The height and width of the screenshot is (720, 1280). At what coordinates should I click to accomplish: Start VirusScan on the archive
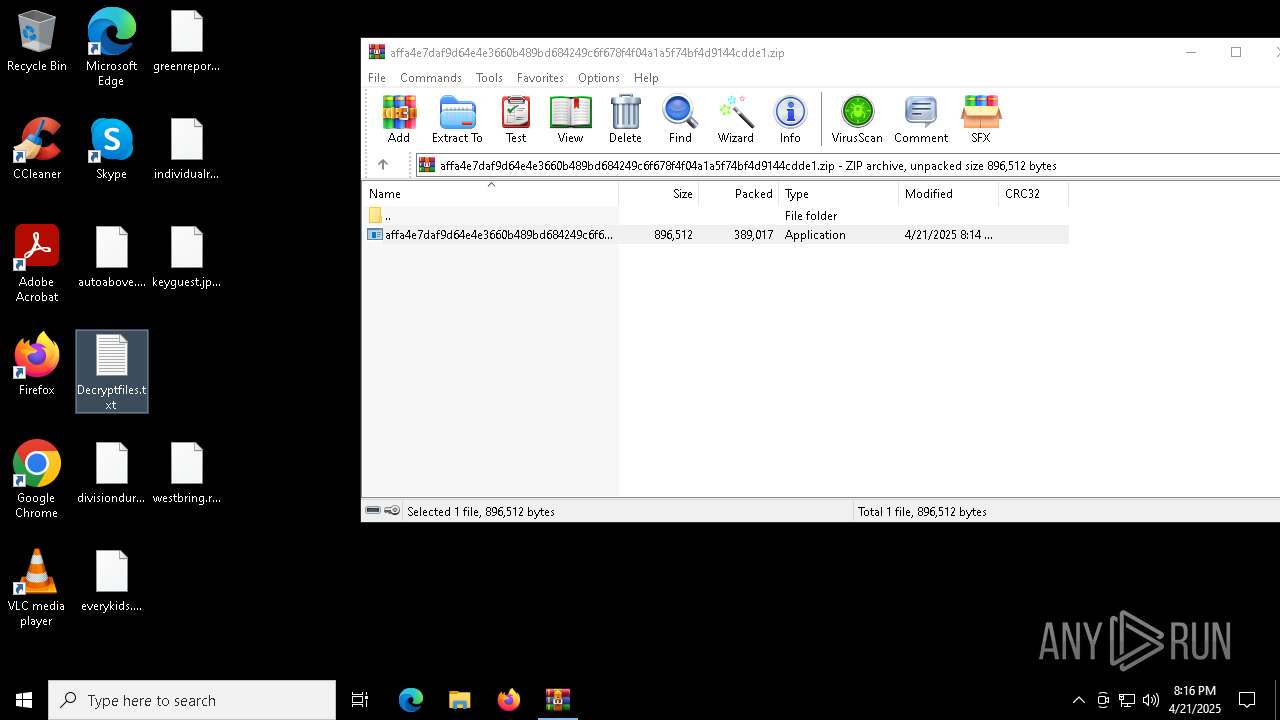pos(857,120)
